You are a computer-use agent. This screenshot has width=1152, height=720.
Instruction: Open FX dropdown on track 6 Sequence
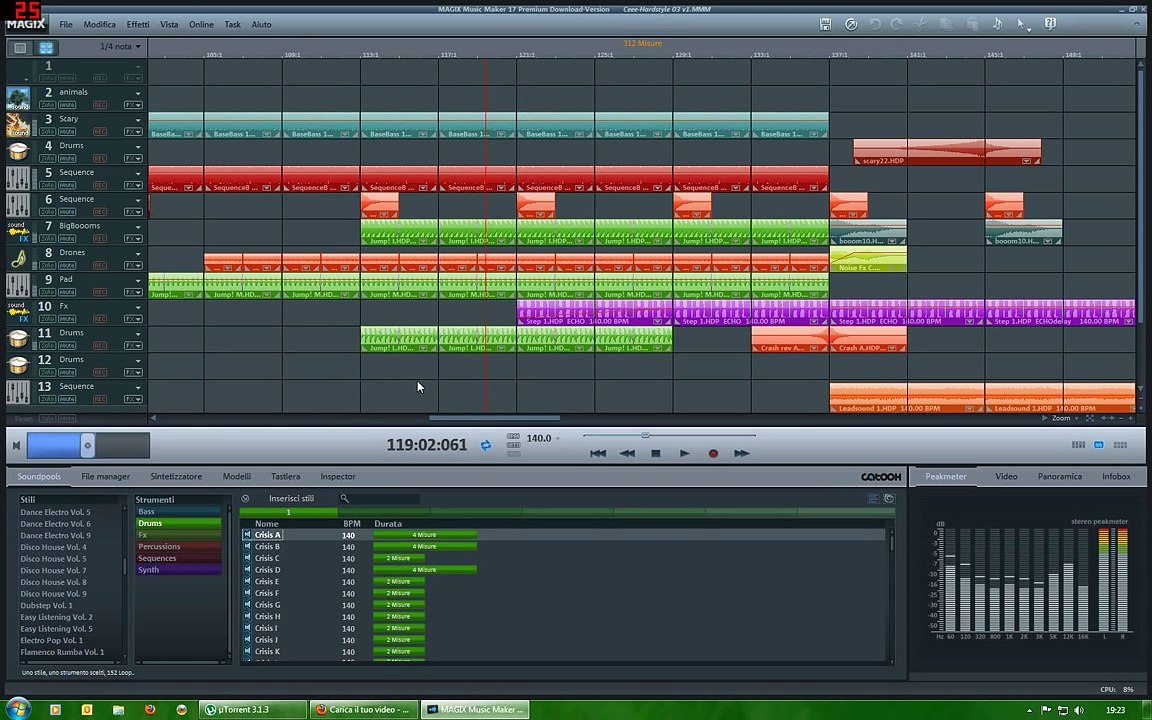pos(133,212)
